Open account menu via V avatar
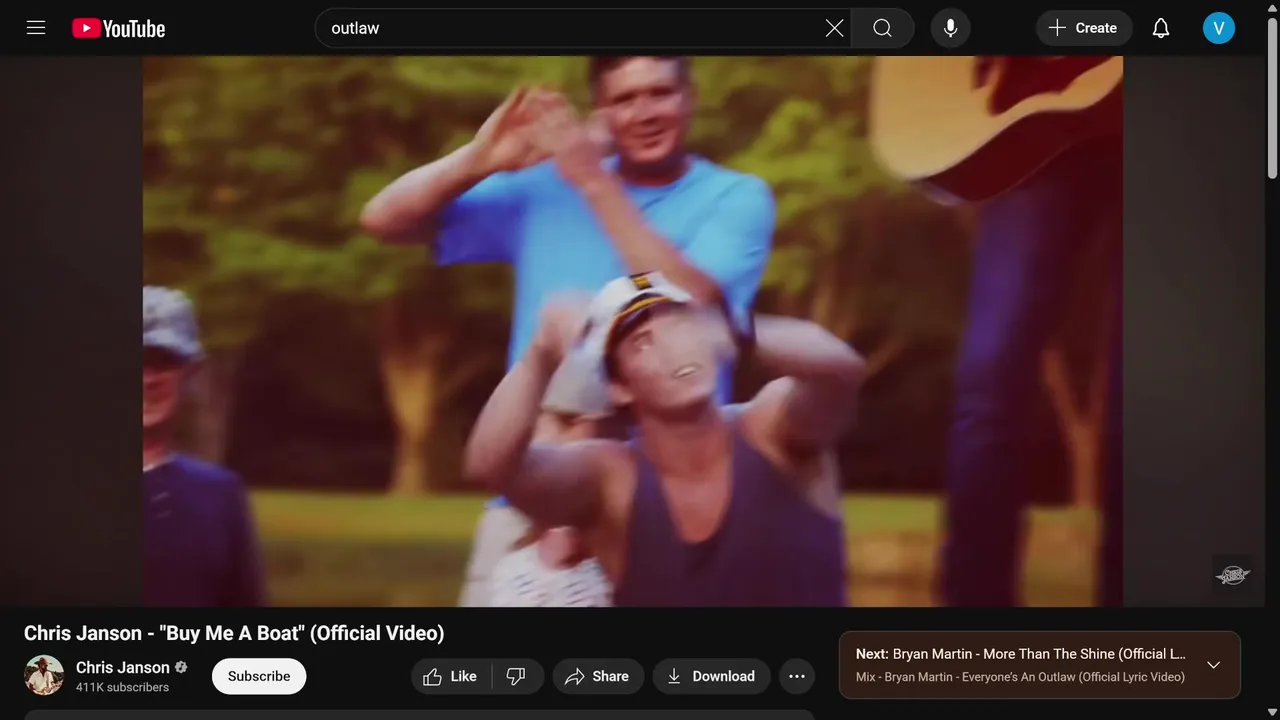1280x720 pixels. (x=1219, y=28)
